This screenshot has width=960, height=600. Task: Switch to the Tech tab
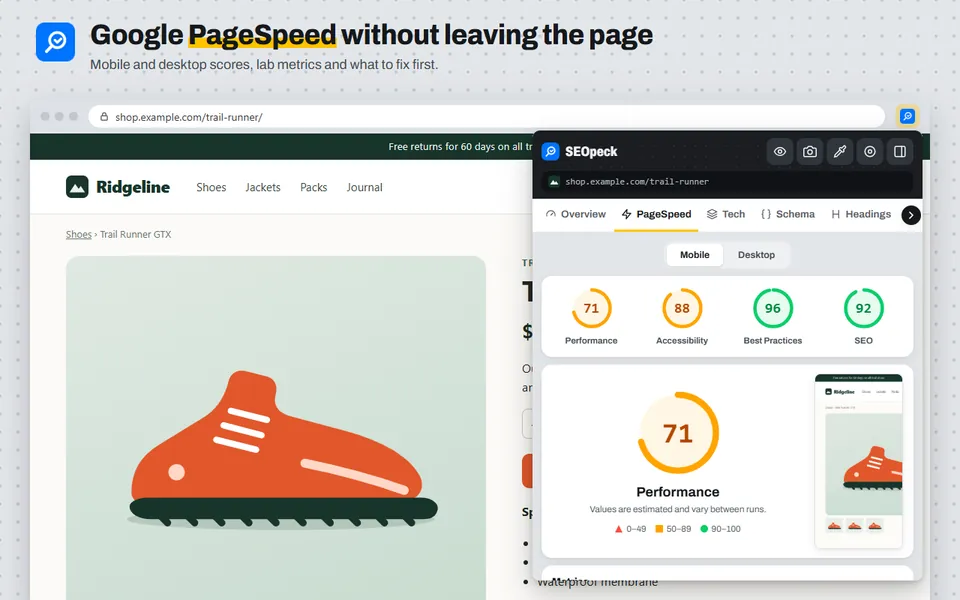[726, 214]
